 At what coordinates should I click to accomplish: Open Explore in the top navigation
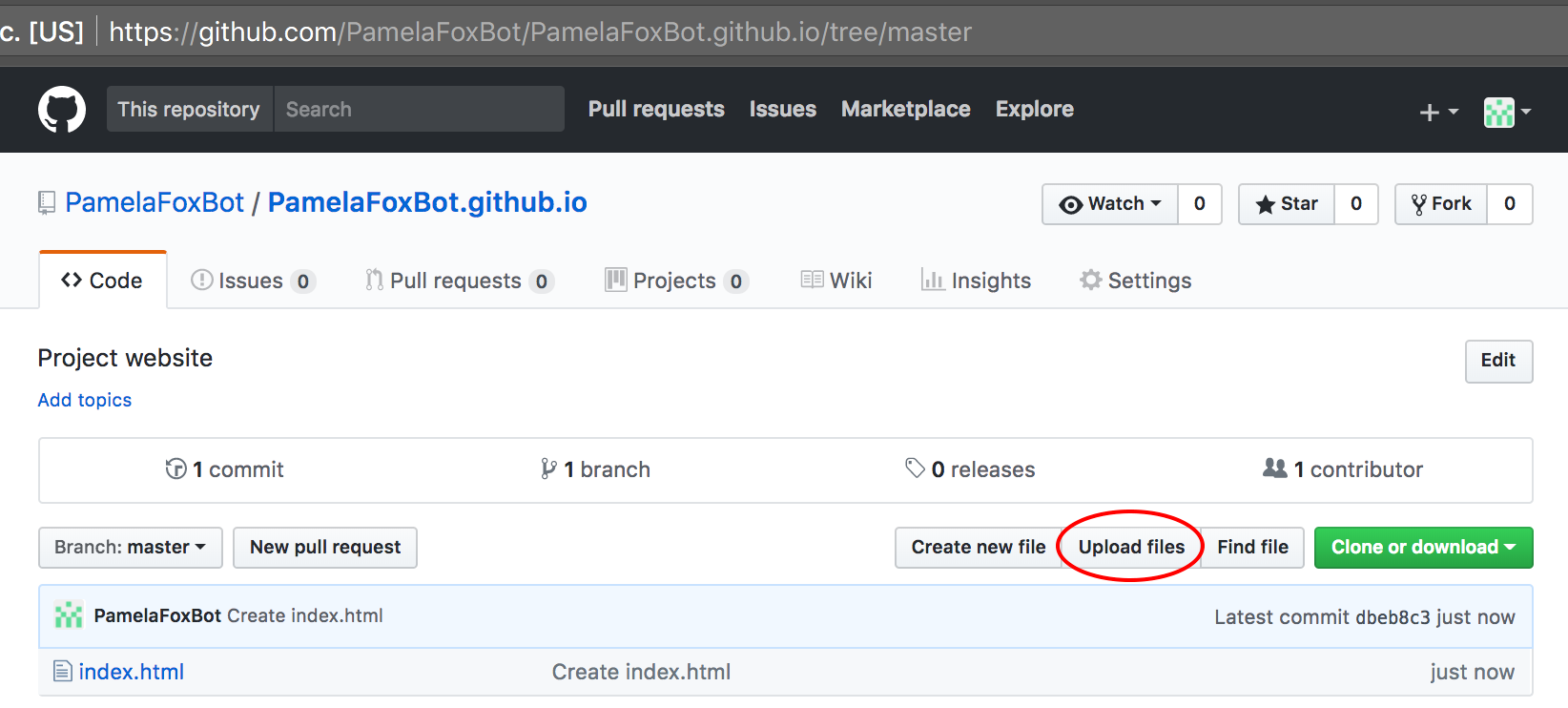[x=1035, y=110]
